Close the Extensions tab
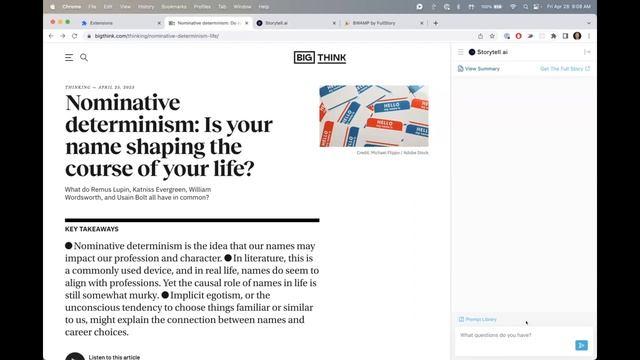 (x=159, y=23)
